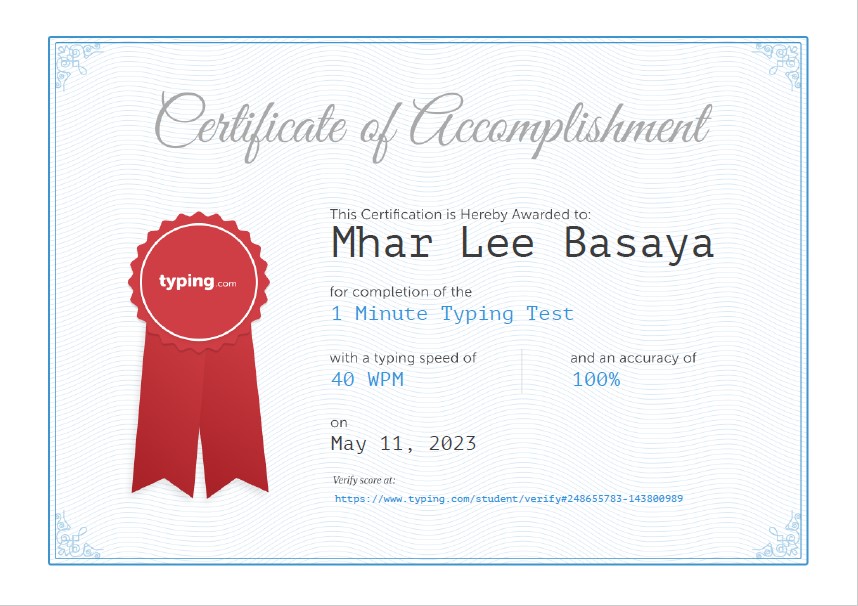The image size is (858, 606).
Task: Click the Certificate of Accomplishment heading
Action: coord(432,128)
